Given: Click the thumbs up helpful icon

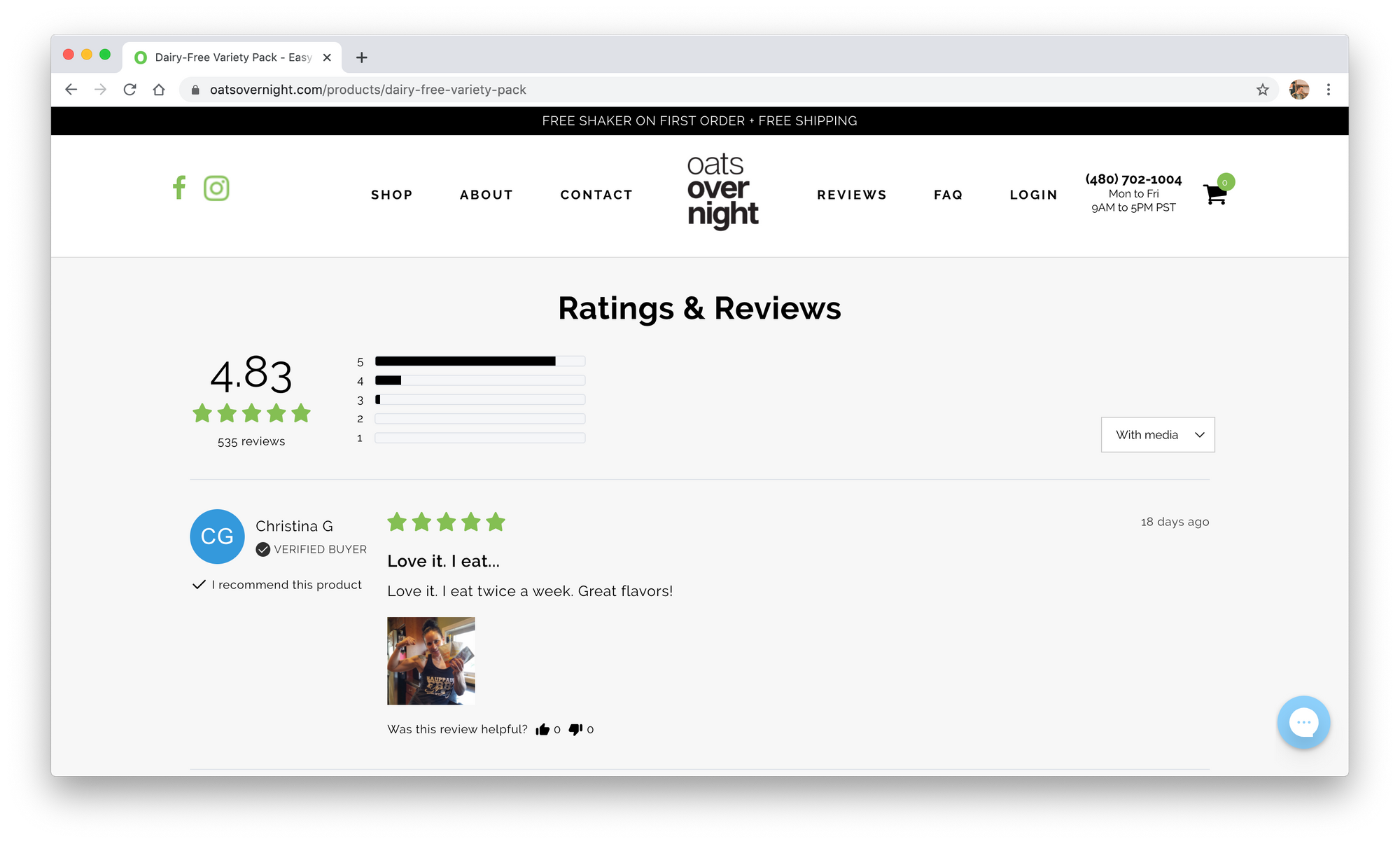Looking at the screenshot, I should [x=542, y=729].
